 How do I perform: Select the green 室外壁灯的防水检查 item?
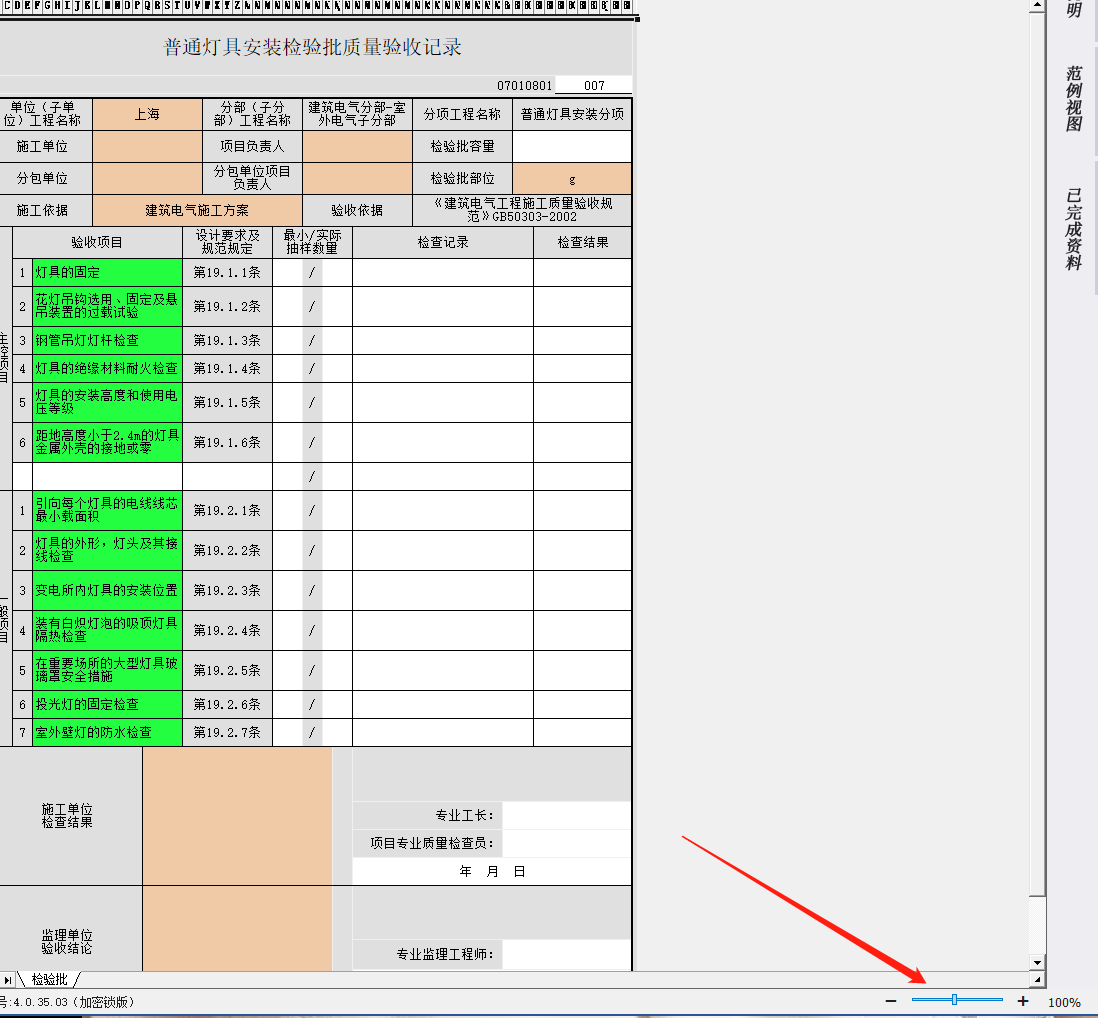tap(107, 732)
